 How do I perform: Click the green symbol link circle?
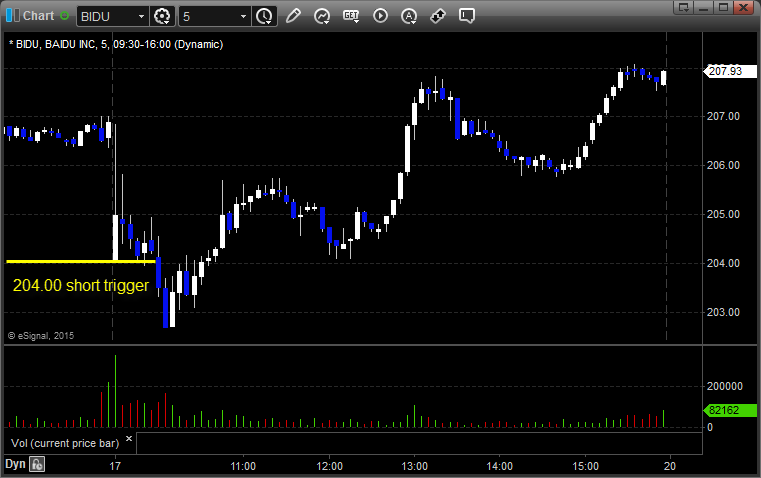[64, 16]
